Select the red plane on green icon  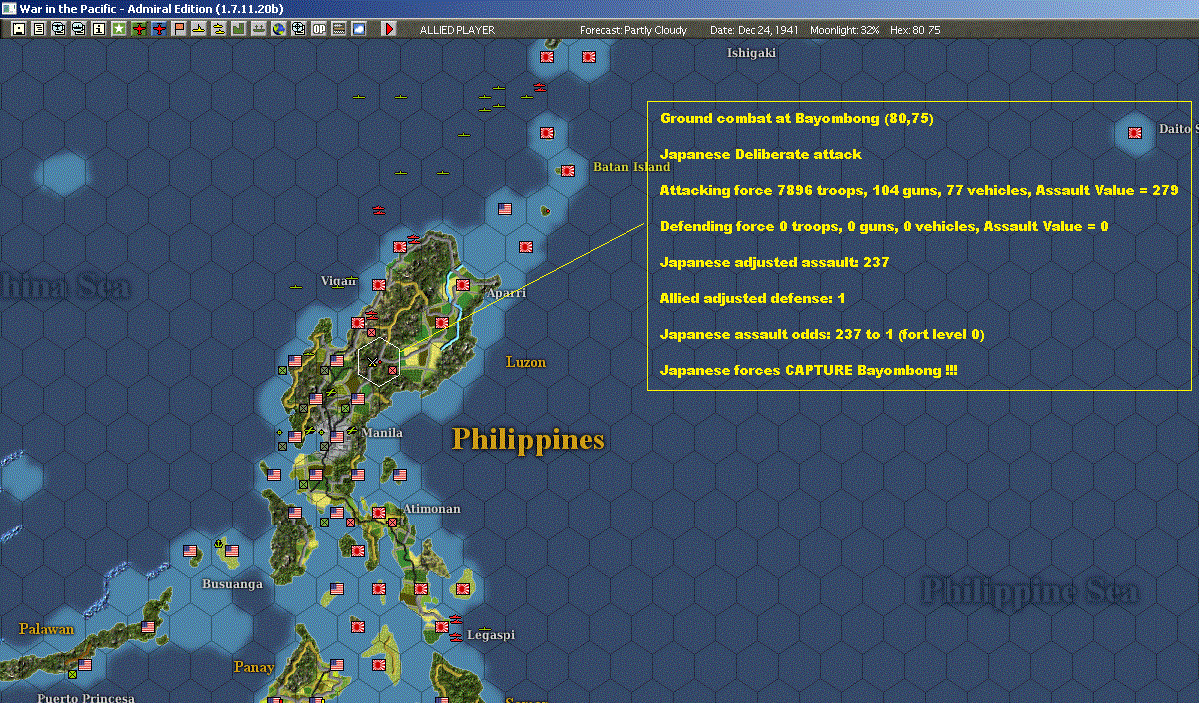[x=138, y=28]
